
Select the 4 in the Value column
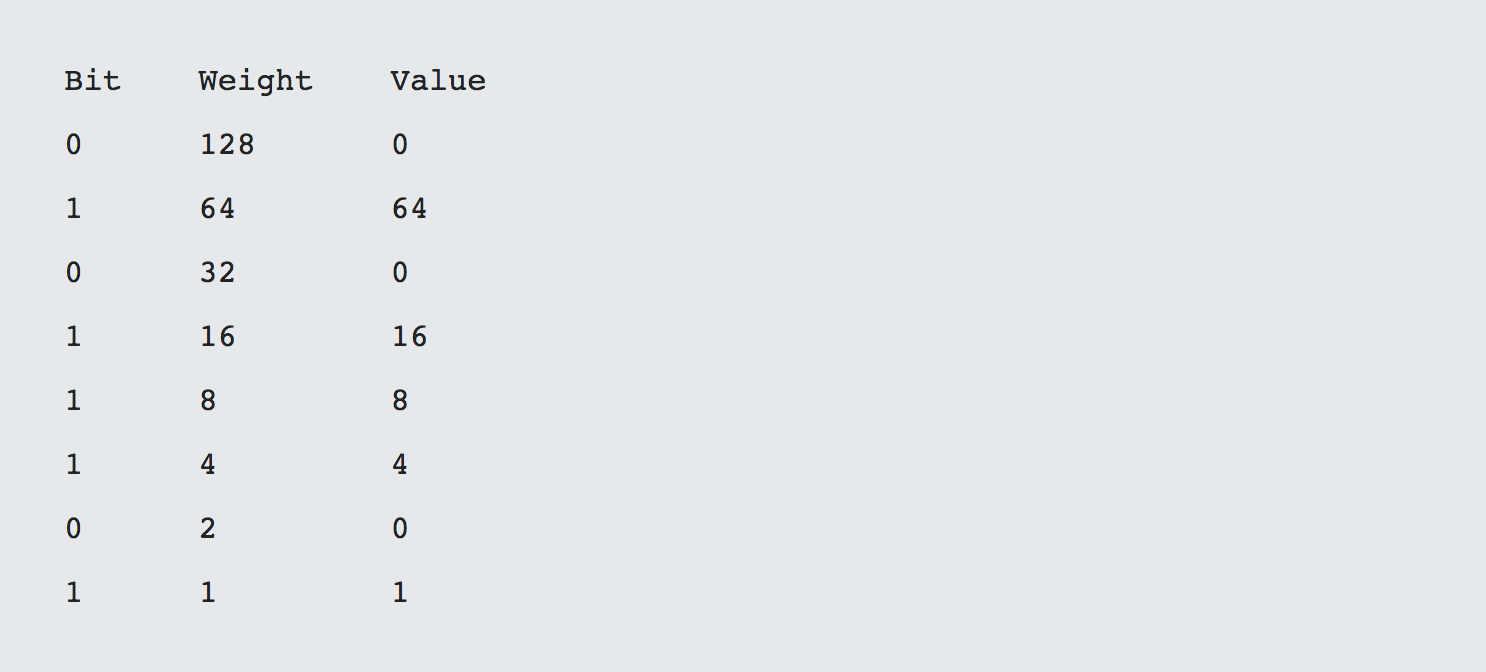[x=399, y=465]
